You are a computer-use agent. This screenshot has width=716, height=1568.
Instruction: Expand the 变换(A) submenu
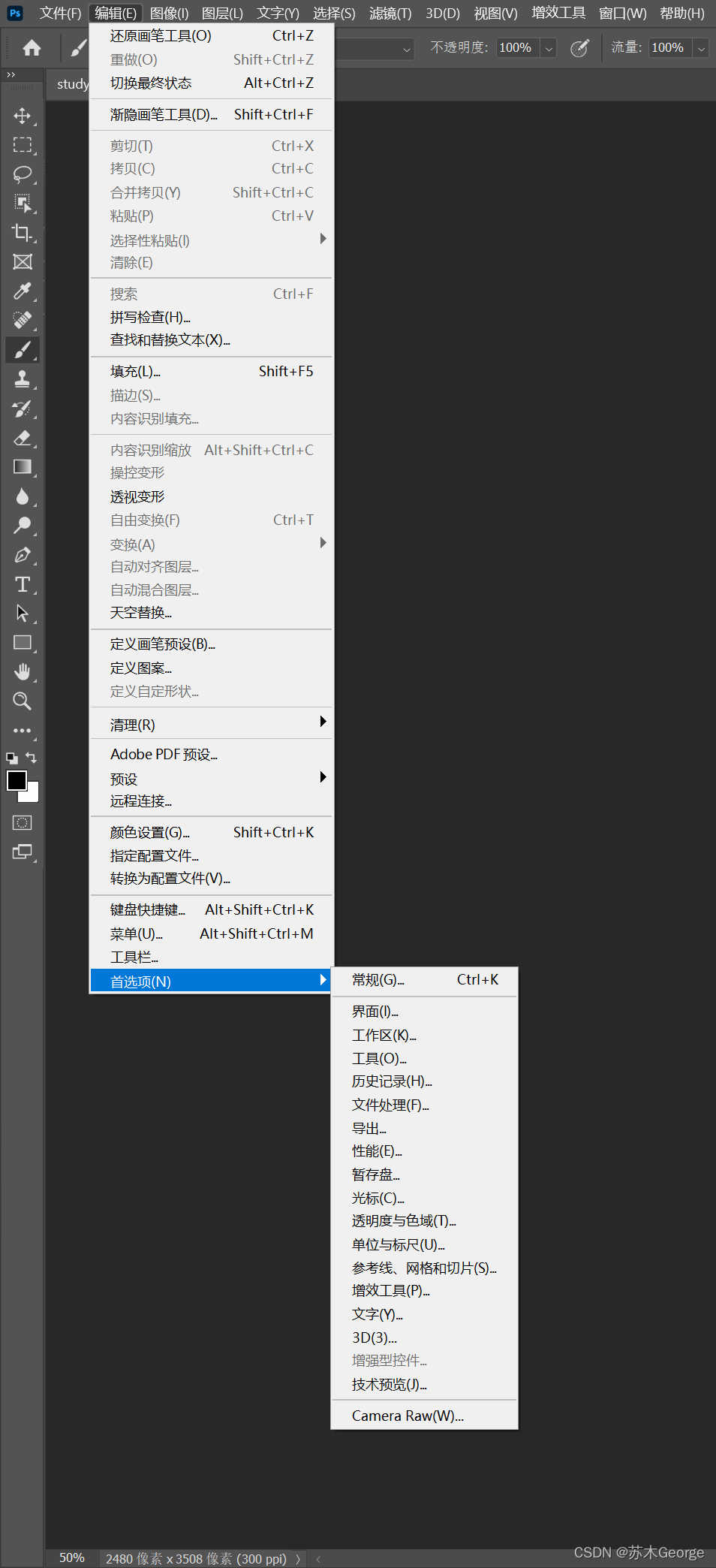pos(323,542)
